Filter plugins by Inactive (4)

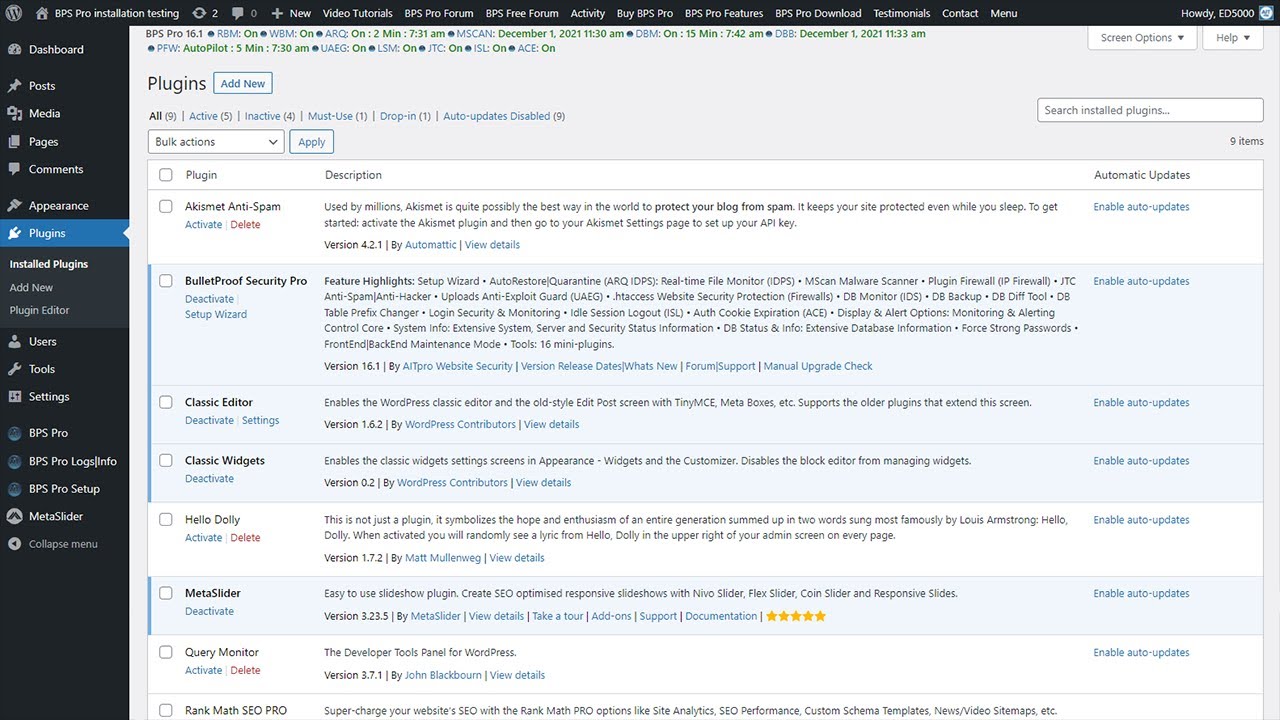coord(270,116)
